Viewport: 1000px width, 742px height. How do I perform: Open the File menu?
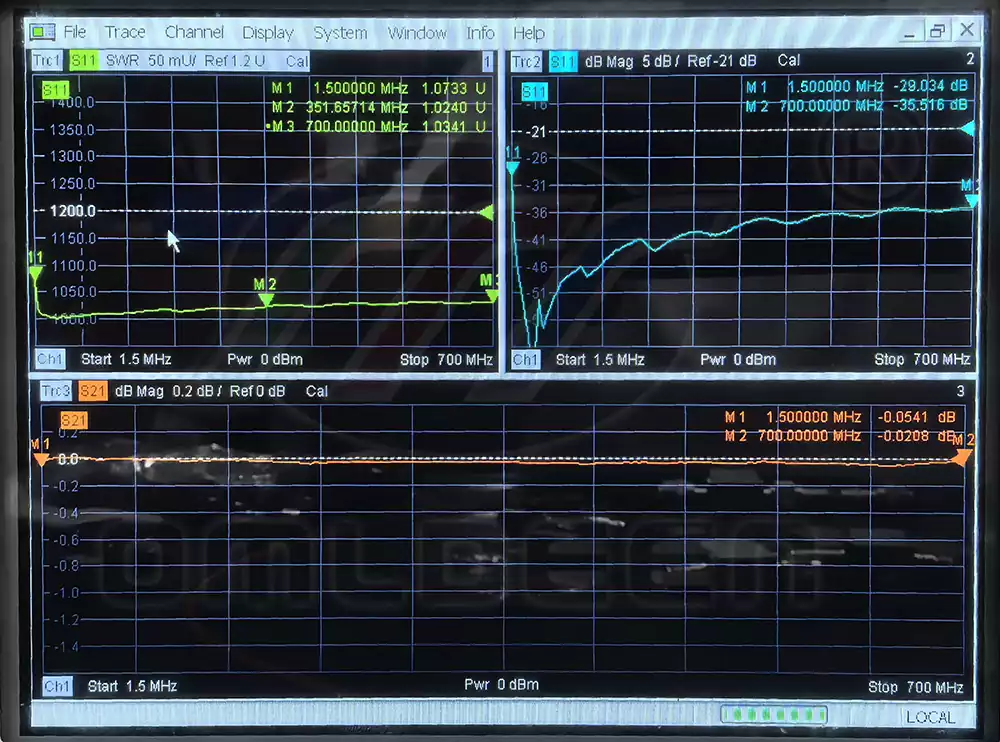point(74,32)
